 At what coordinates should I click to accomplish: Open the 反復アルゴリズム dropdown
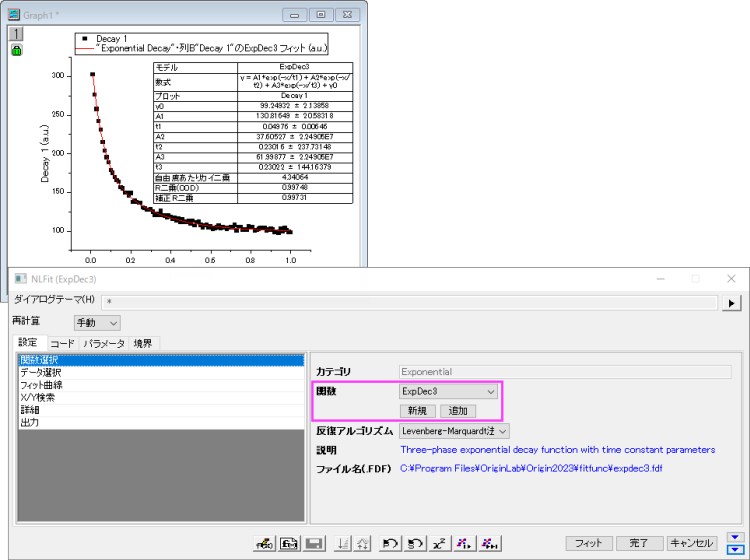pyautogui.click(x=454, y=431)
